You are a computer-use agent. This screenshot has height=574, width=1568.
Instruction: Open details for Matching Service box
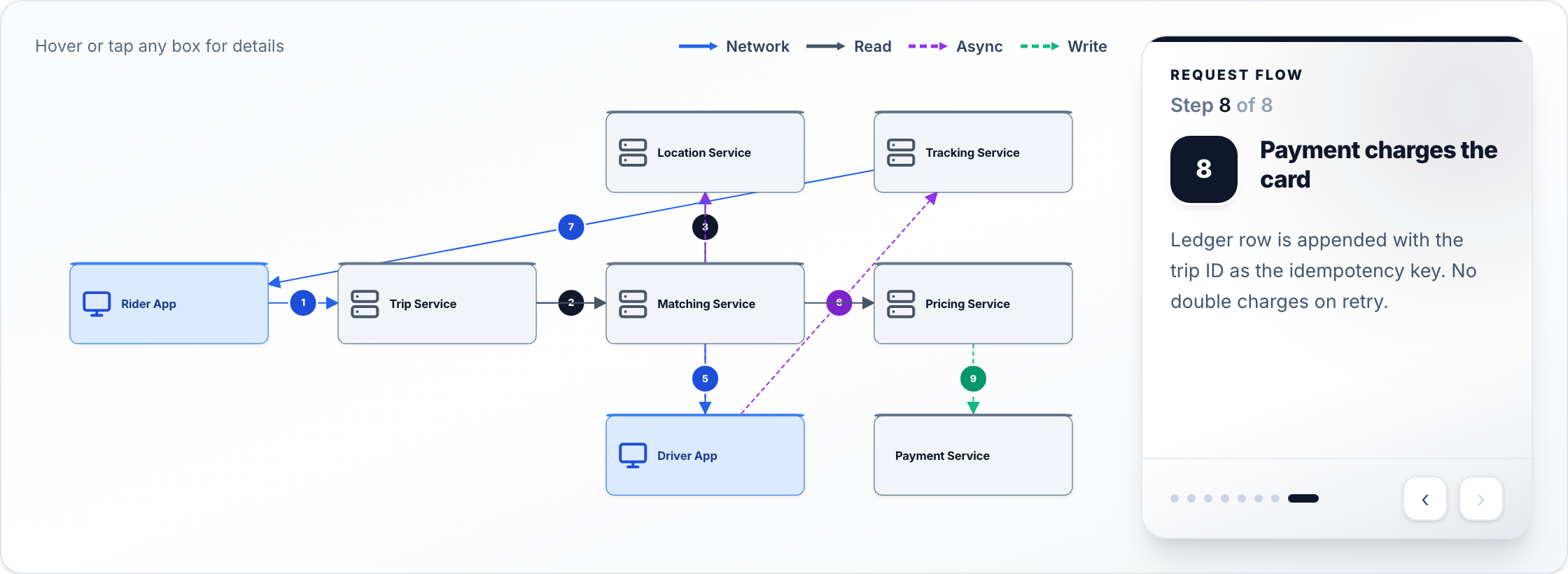tap(705, 304)
